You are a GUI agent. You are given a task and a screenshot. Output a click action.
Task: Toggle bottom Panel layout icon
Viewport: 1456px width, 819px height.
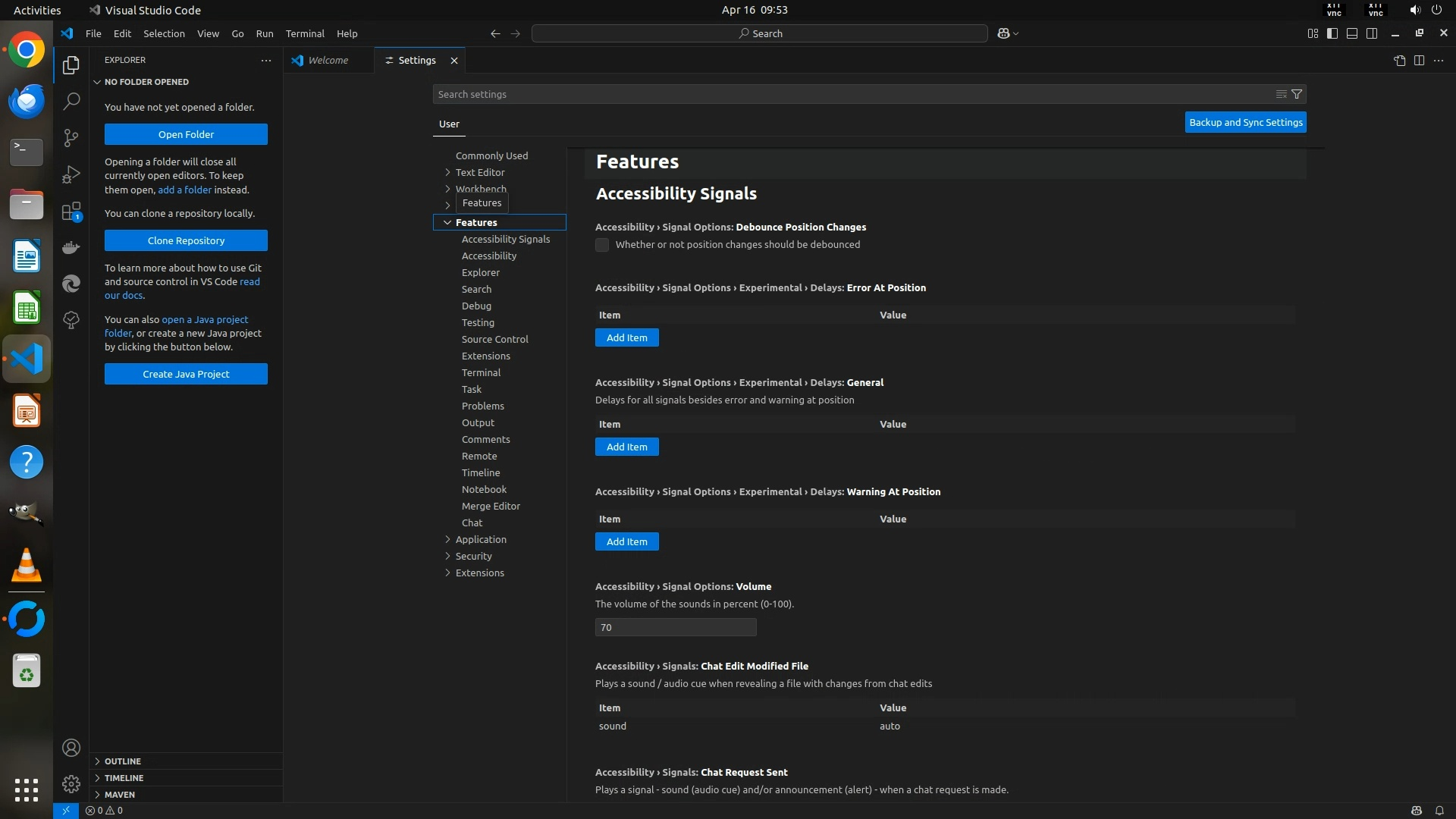(1352, 33)
